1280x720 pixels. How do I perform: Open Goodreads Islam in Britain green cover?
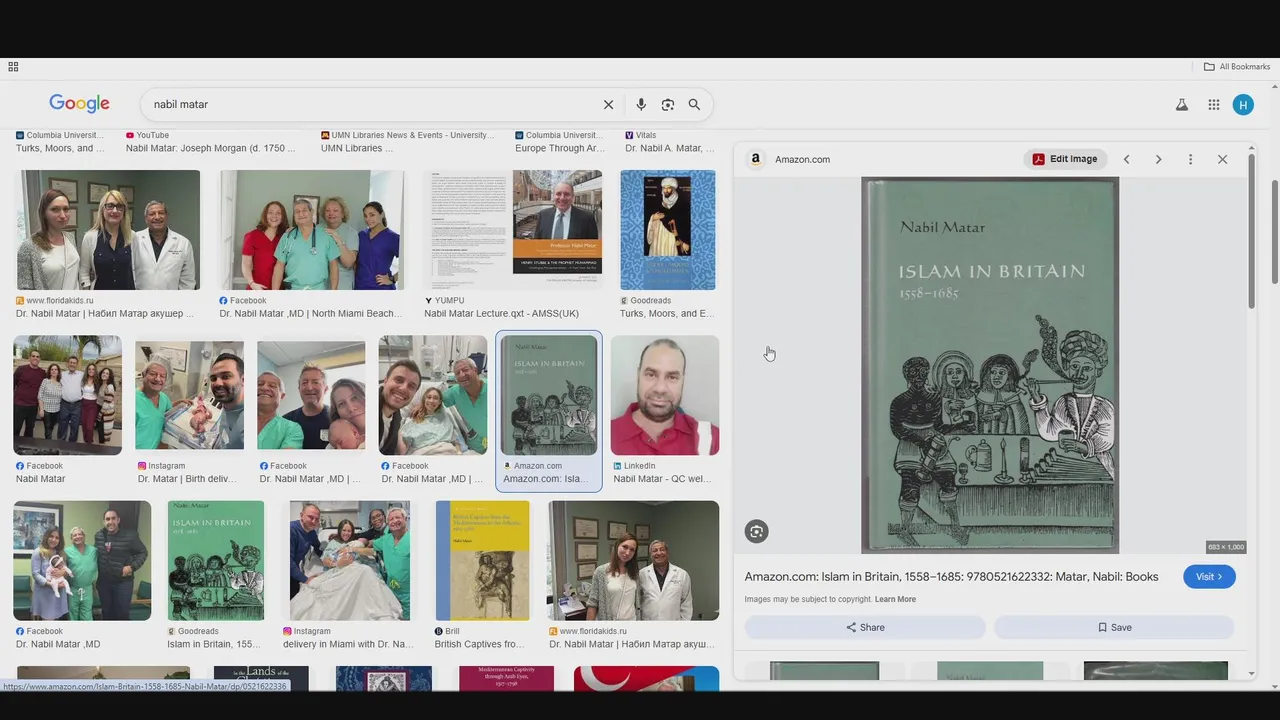(x=216, y=560)
